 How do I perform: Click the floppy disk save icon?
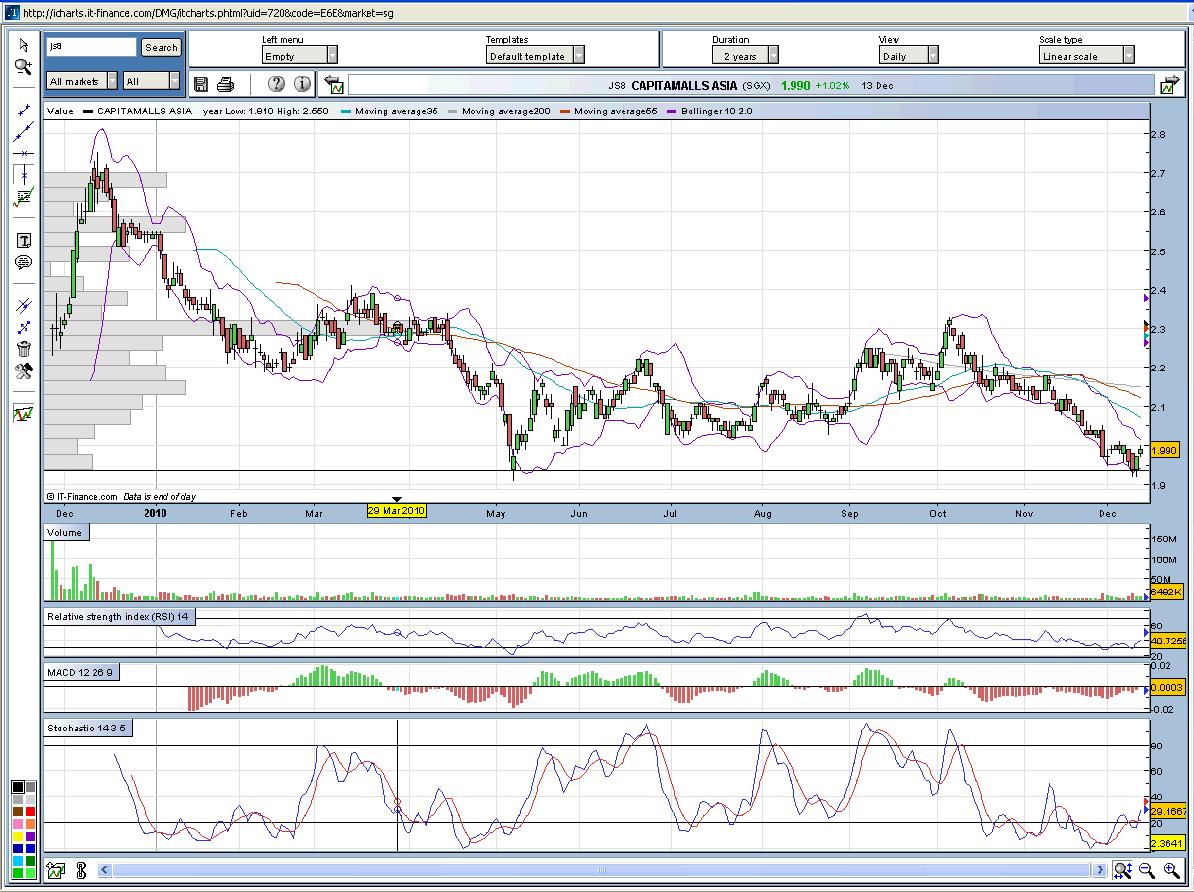[x=201, y=85]
